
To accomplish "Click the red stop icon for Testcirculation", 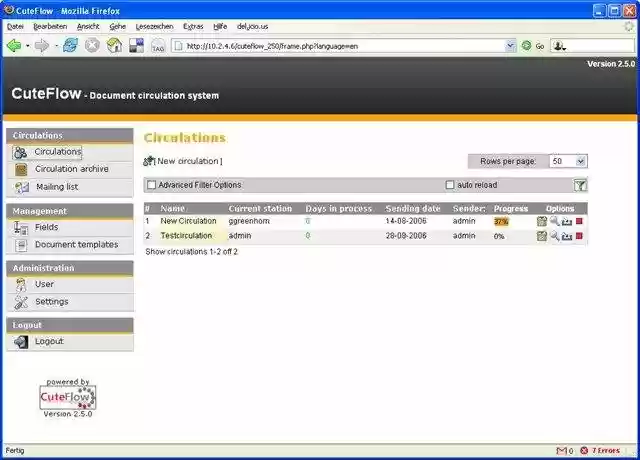I will [x=579, y=236].
